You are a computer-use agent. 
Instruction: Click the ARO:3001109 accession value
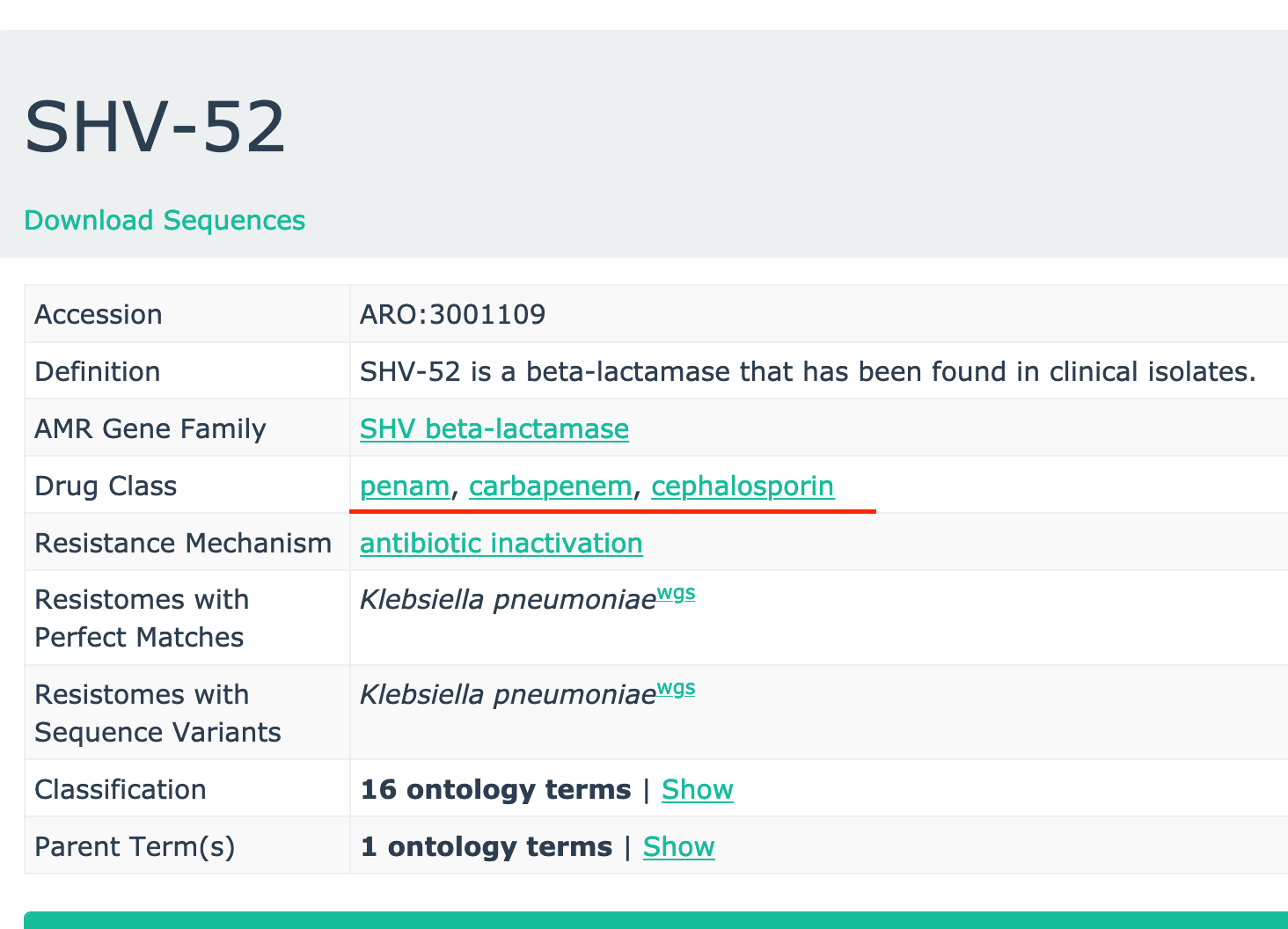click(452, 314)
